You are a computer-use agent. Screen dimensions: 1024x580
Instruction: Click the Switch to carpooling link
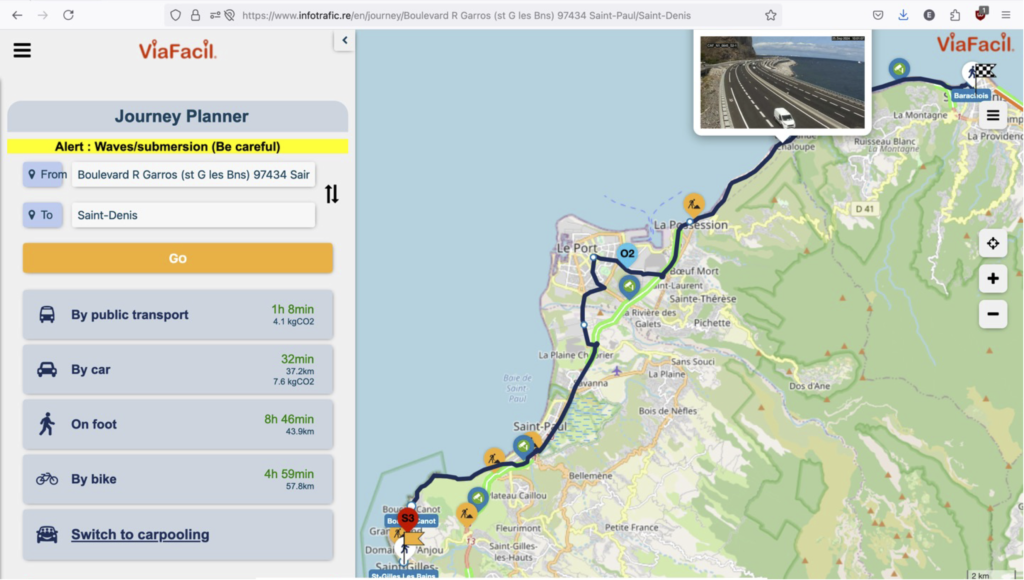pyautogui.click(x=140, y=535)
